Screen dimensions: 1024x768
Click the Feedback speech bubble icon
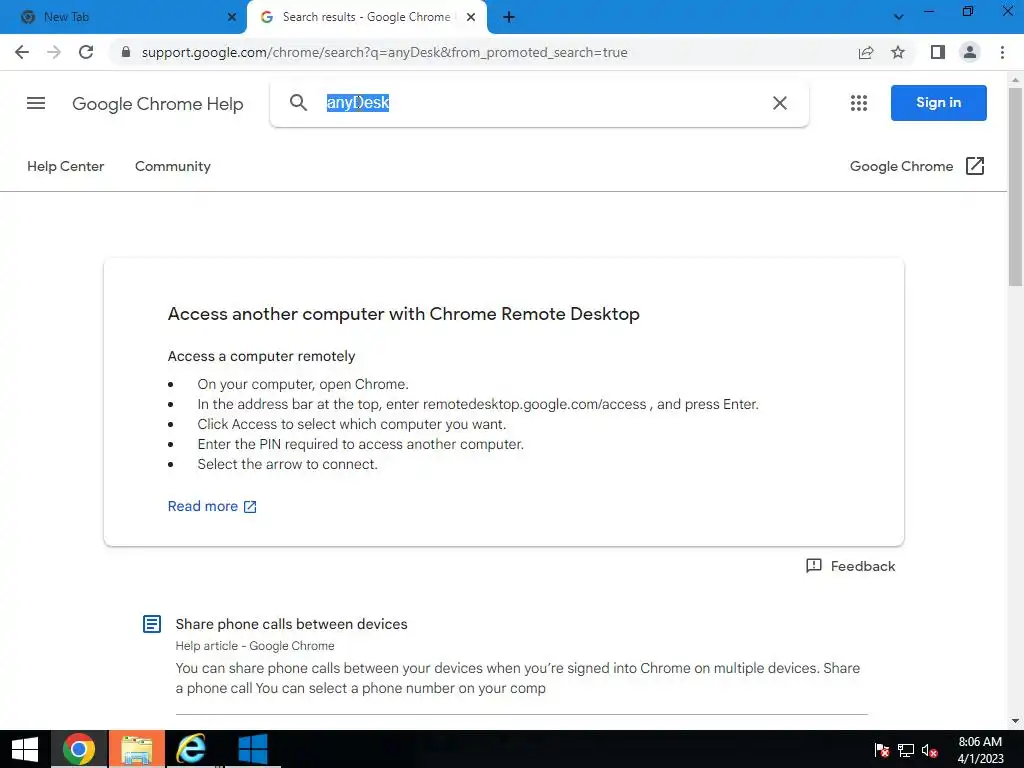(814, 566)
